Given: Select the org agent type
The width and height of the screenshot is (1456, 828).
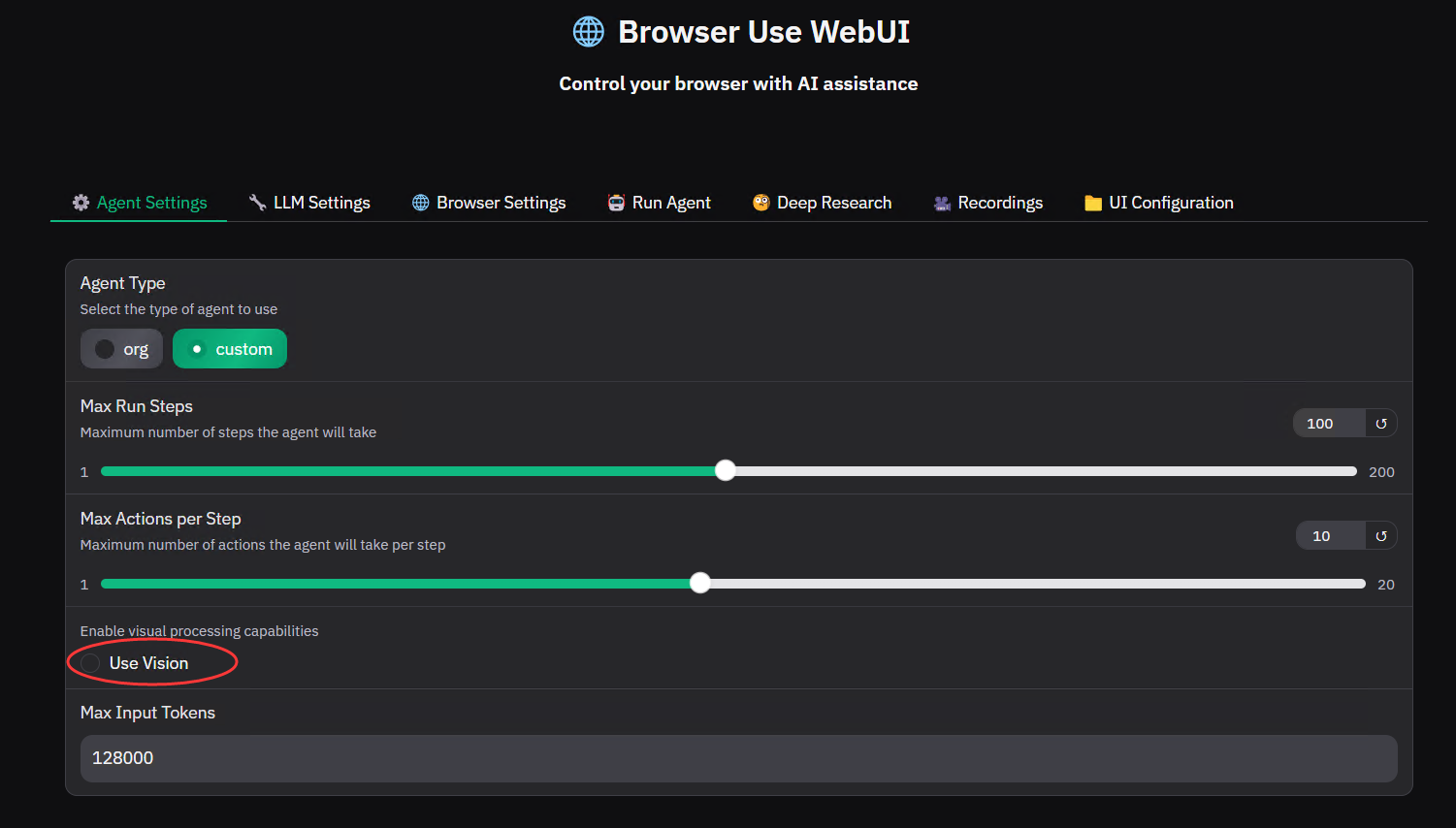Looking at the screenshot, I should point(121,349).
